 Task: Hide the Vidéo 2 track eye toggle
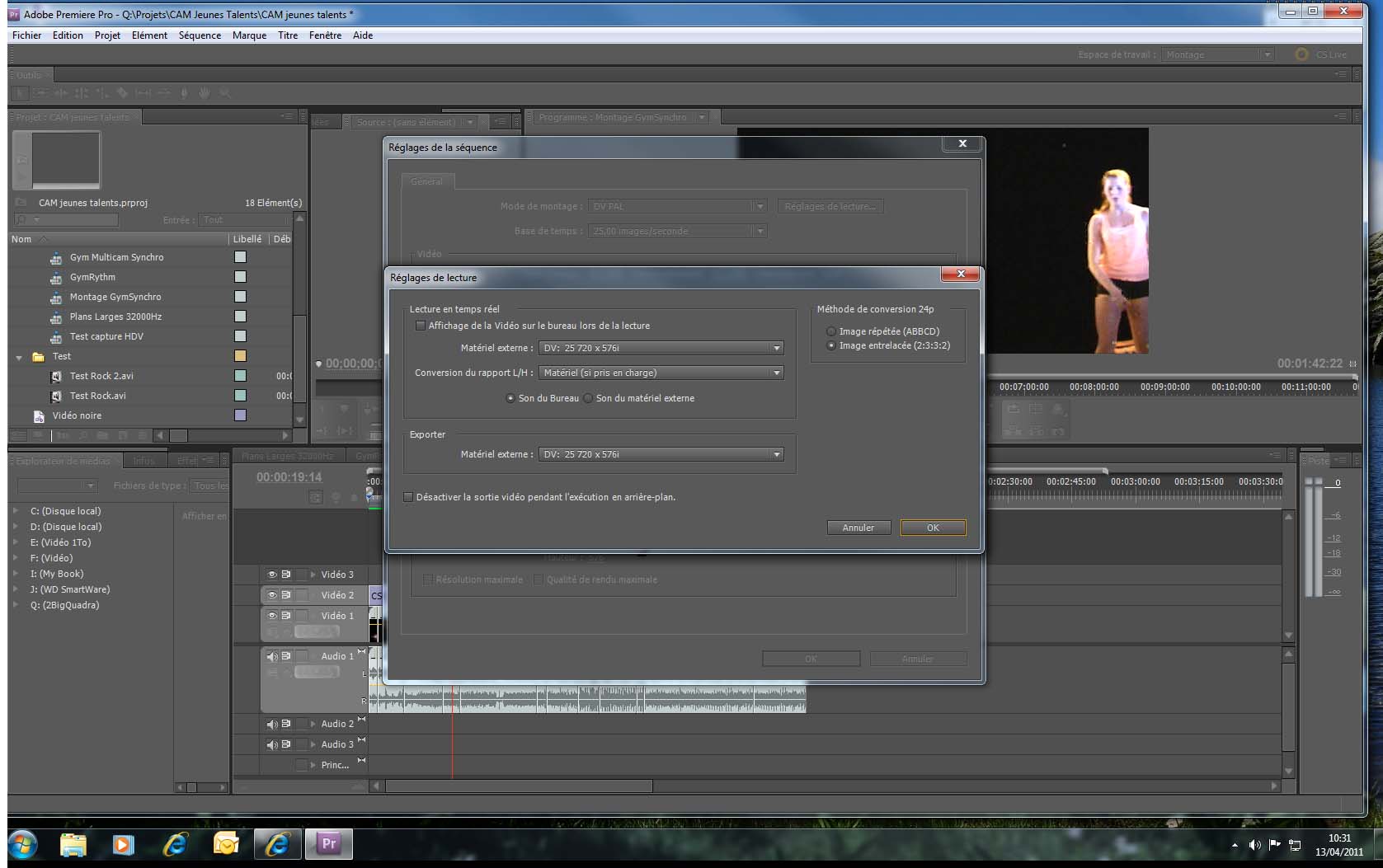click(x=272, y=595)
